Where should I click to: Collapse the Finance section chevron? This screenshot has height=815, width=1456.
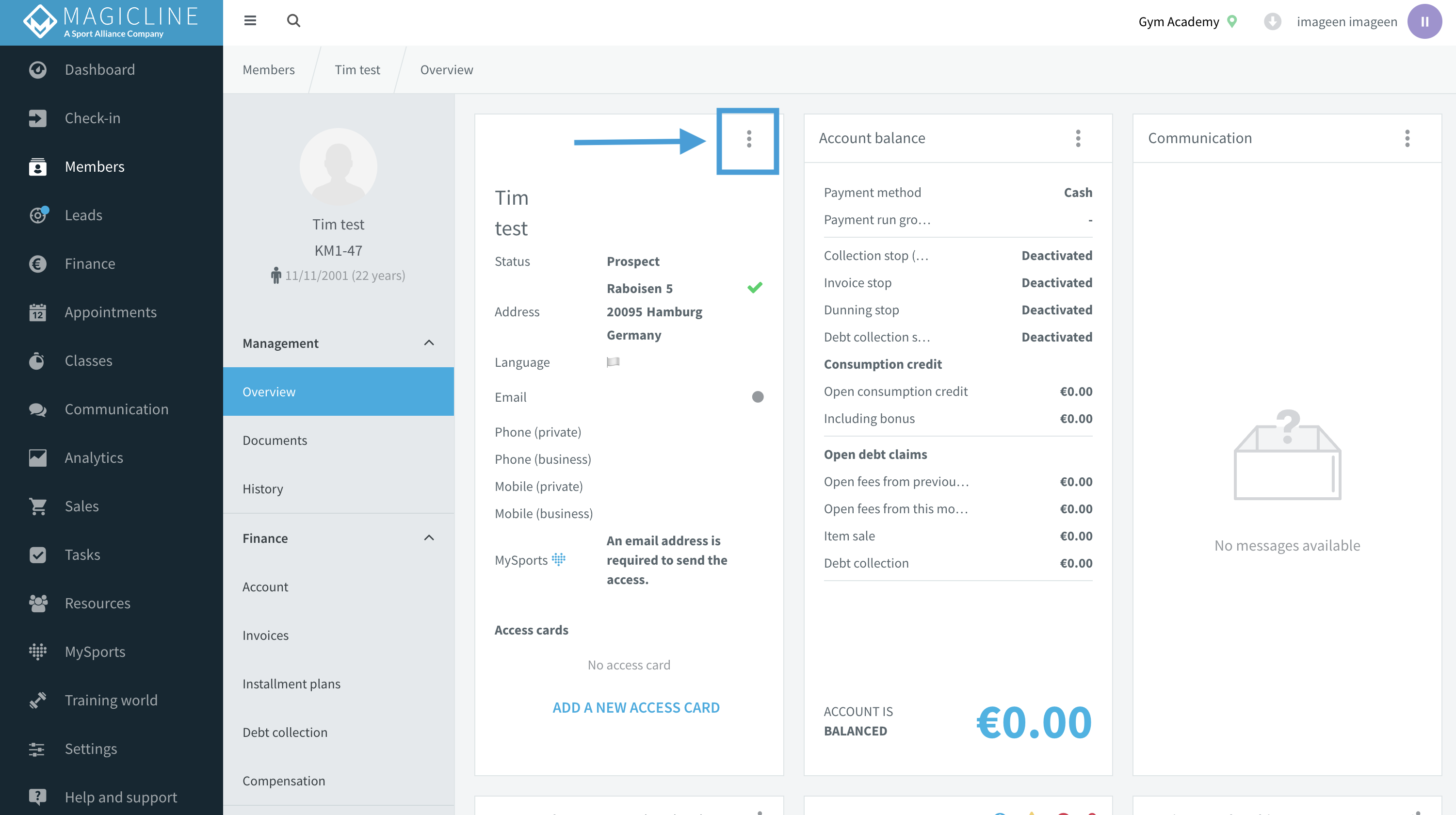coord(429,538)
